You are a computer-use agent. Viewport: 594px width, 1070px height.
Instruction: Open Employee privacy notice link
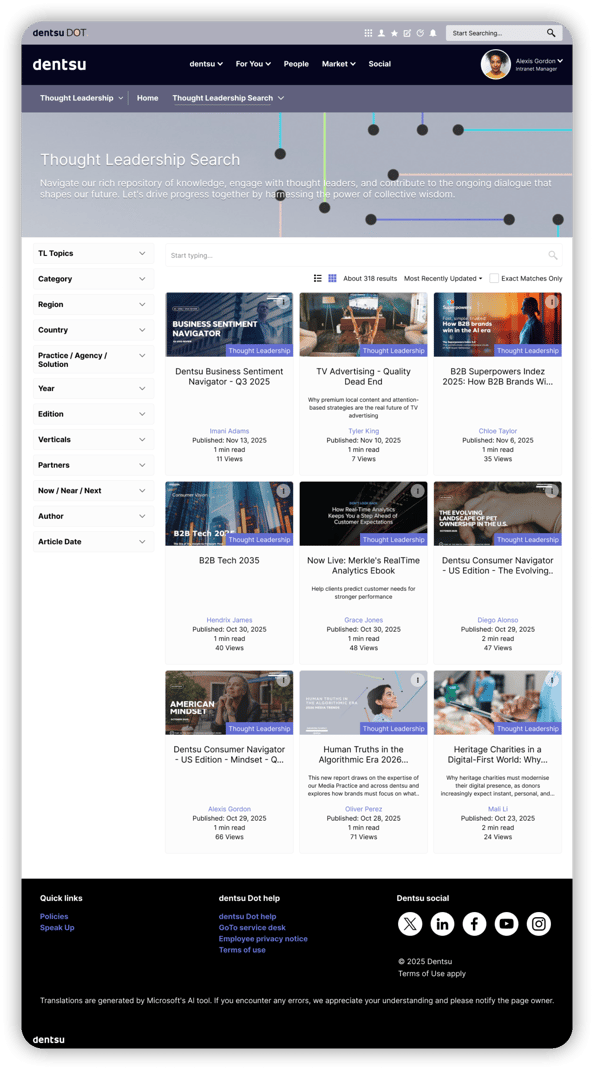pyautogui.click(x=263, y=939)
